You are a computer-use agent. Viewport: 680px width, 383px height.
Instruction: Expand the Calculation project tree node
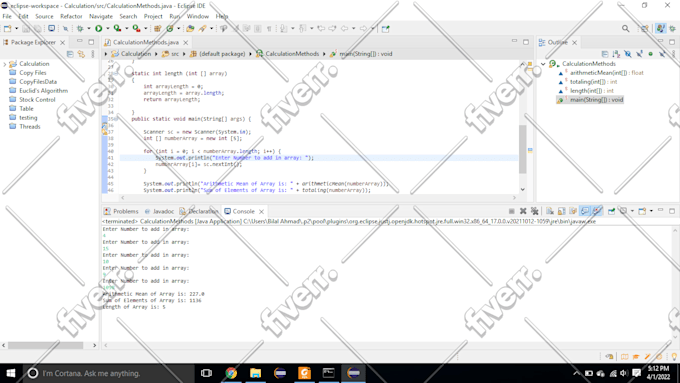(x=5, y=64)
